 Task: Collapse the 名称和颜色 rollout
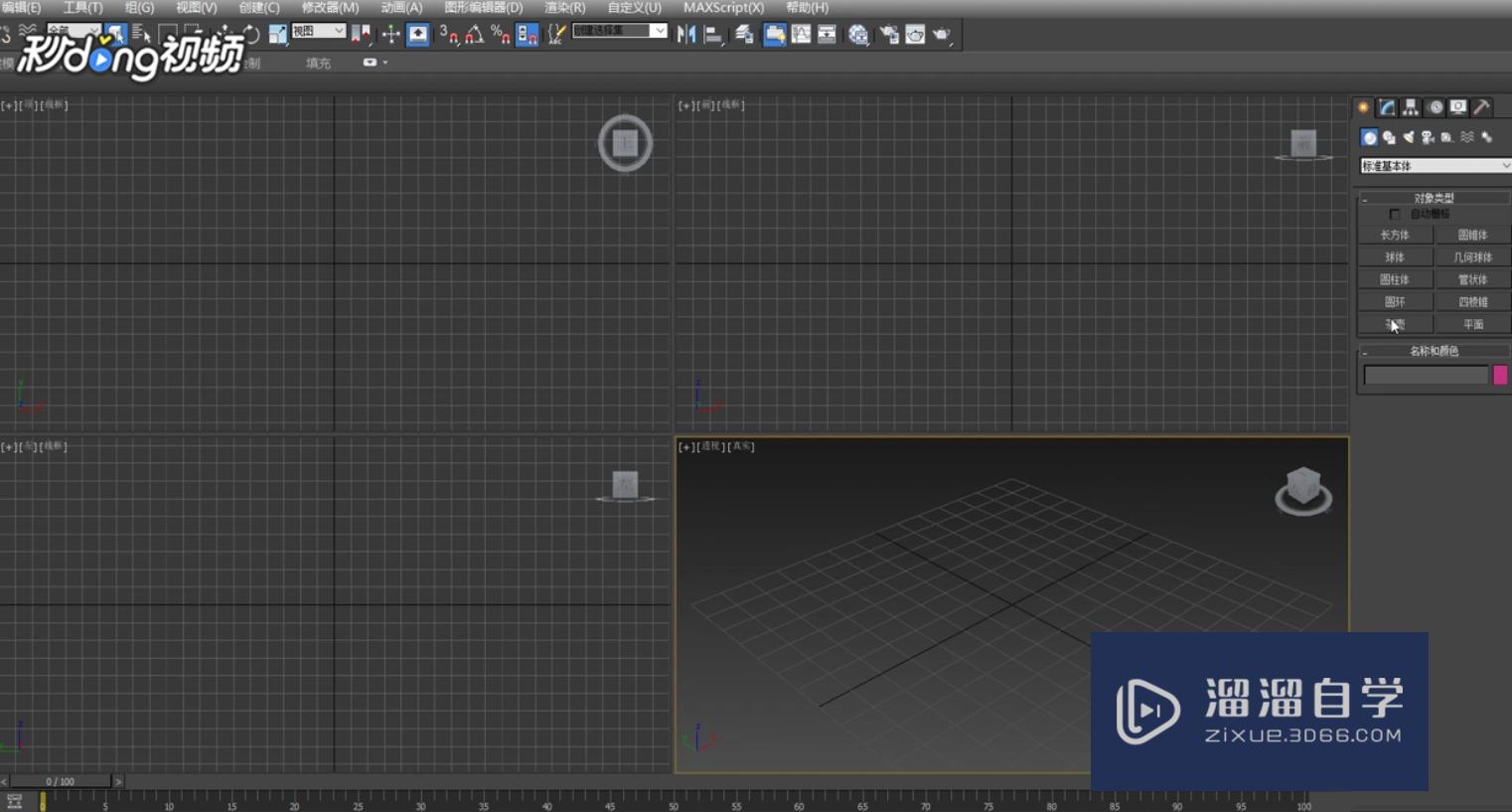pos(1434,351)
